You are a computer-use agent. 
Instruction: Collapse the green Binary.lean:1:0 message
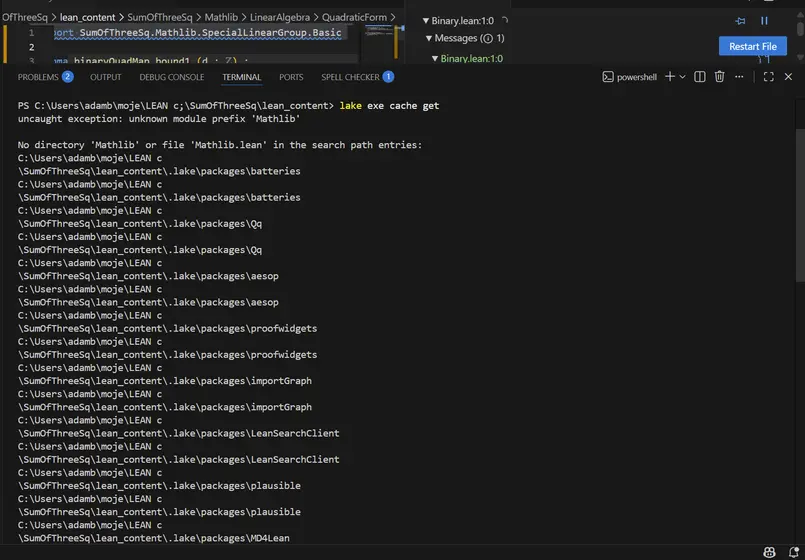coord(435,59)
